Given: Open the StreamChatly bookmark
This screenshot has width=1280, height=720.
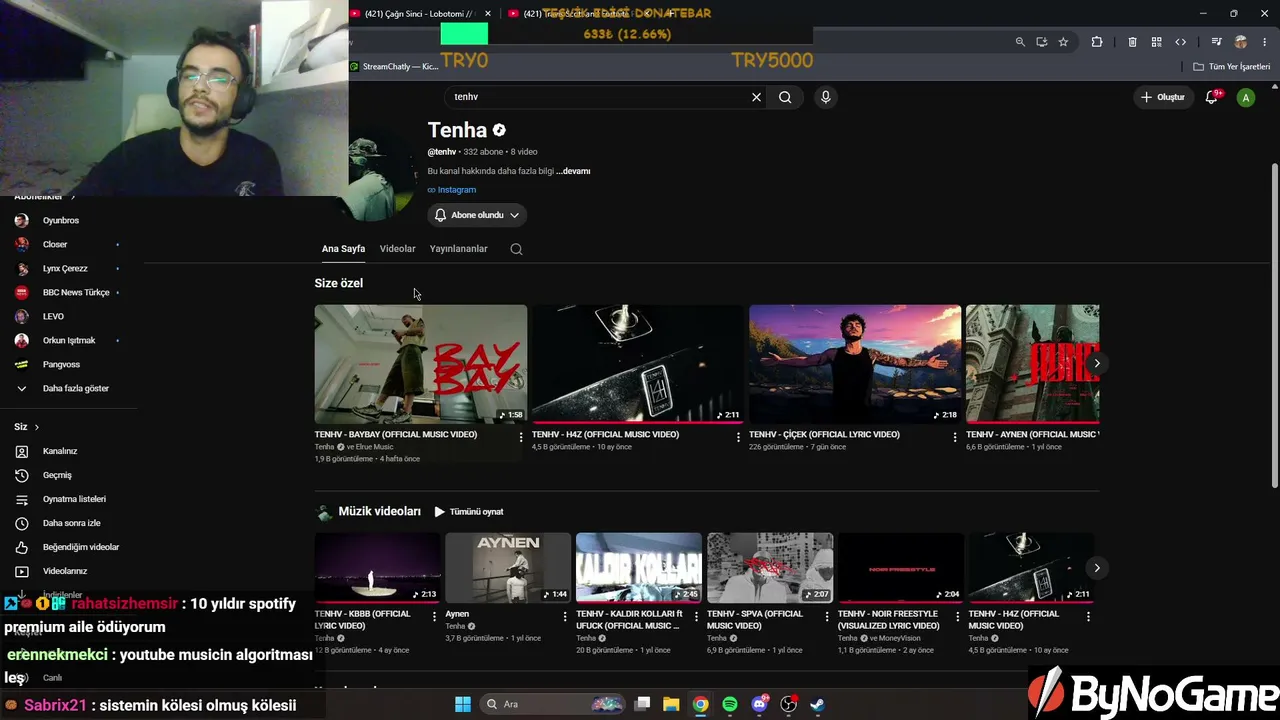Looking at the screenshot, I should [394, 67].
